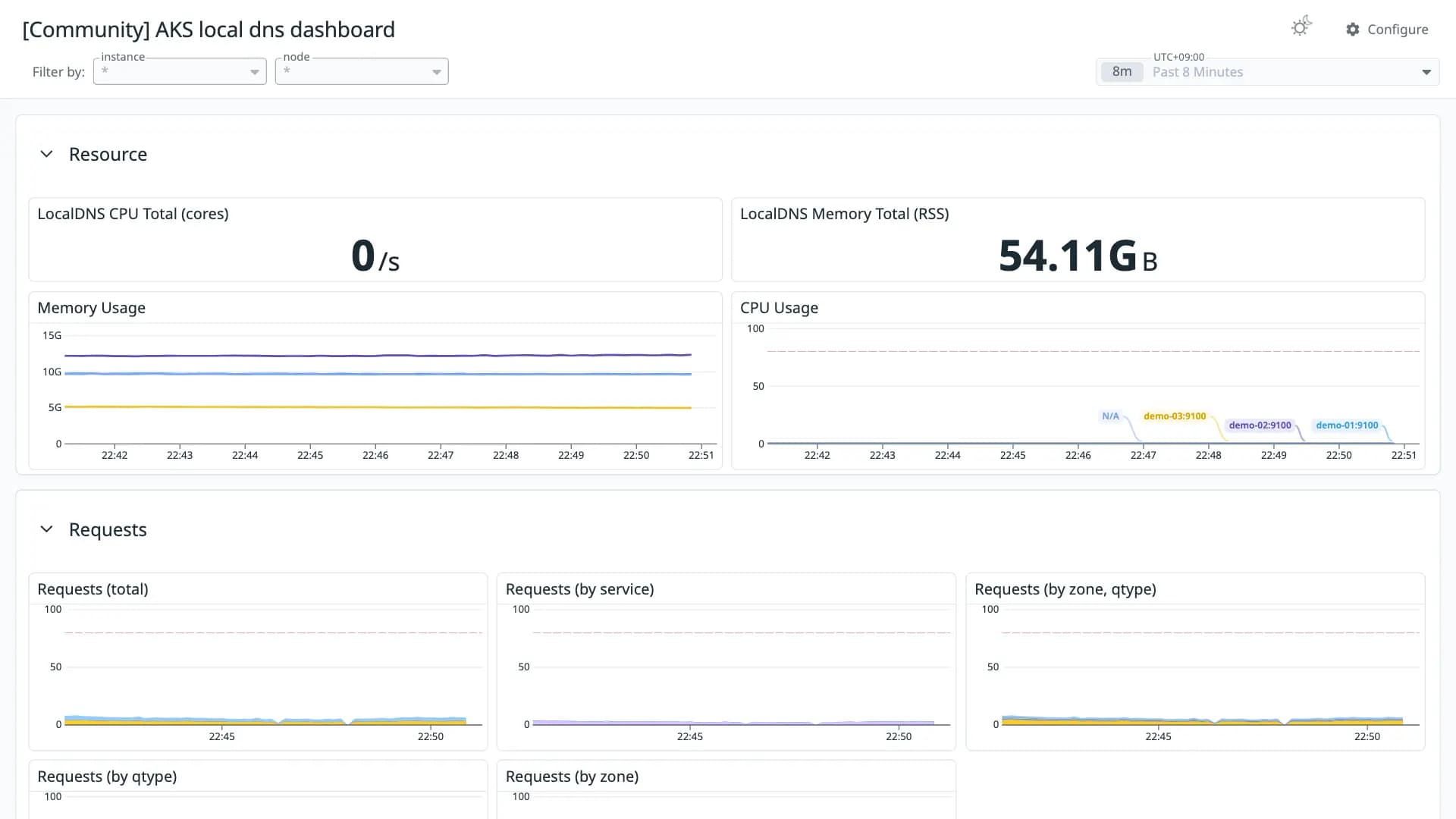Click the 54.11G memory value
The width and height of the screenshot is (1456, 819).
tap(1078, 256)
